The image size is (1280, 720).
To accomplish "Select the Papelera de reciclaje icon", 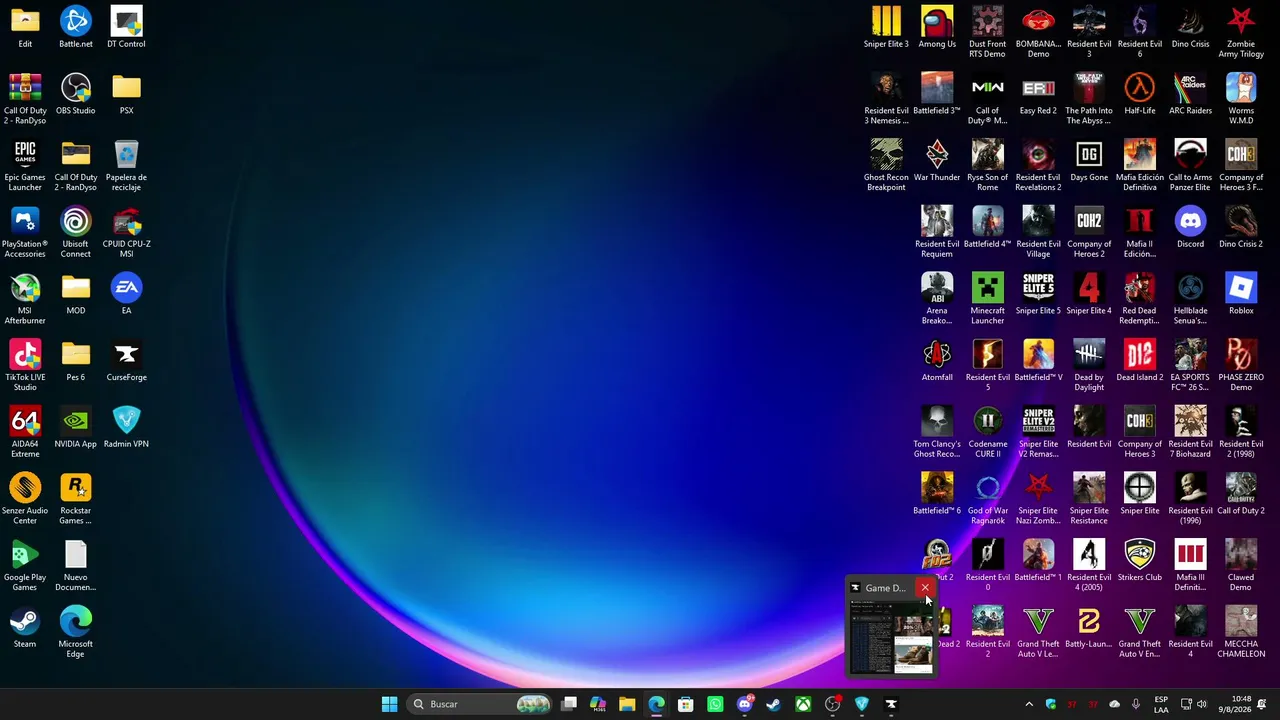I will [126, 166].
